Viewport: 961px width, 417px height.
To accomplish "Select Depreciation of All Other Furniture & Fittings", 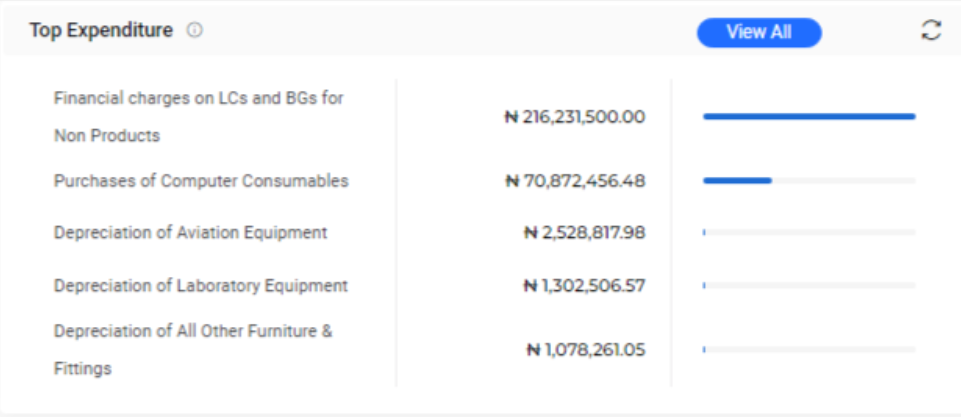I will point(193,350).
